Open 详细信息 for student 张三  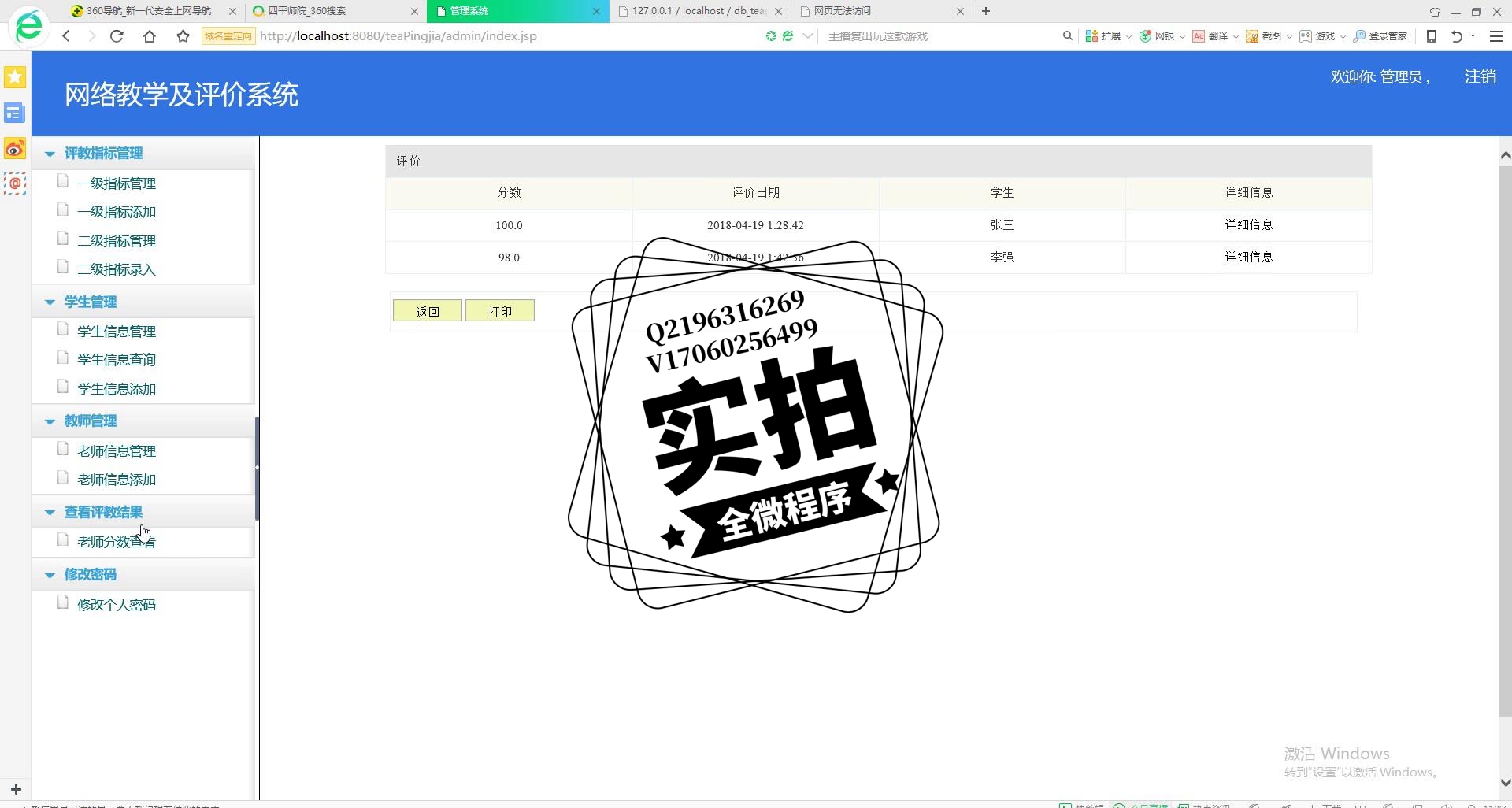1248,225
